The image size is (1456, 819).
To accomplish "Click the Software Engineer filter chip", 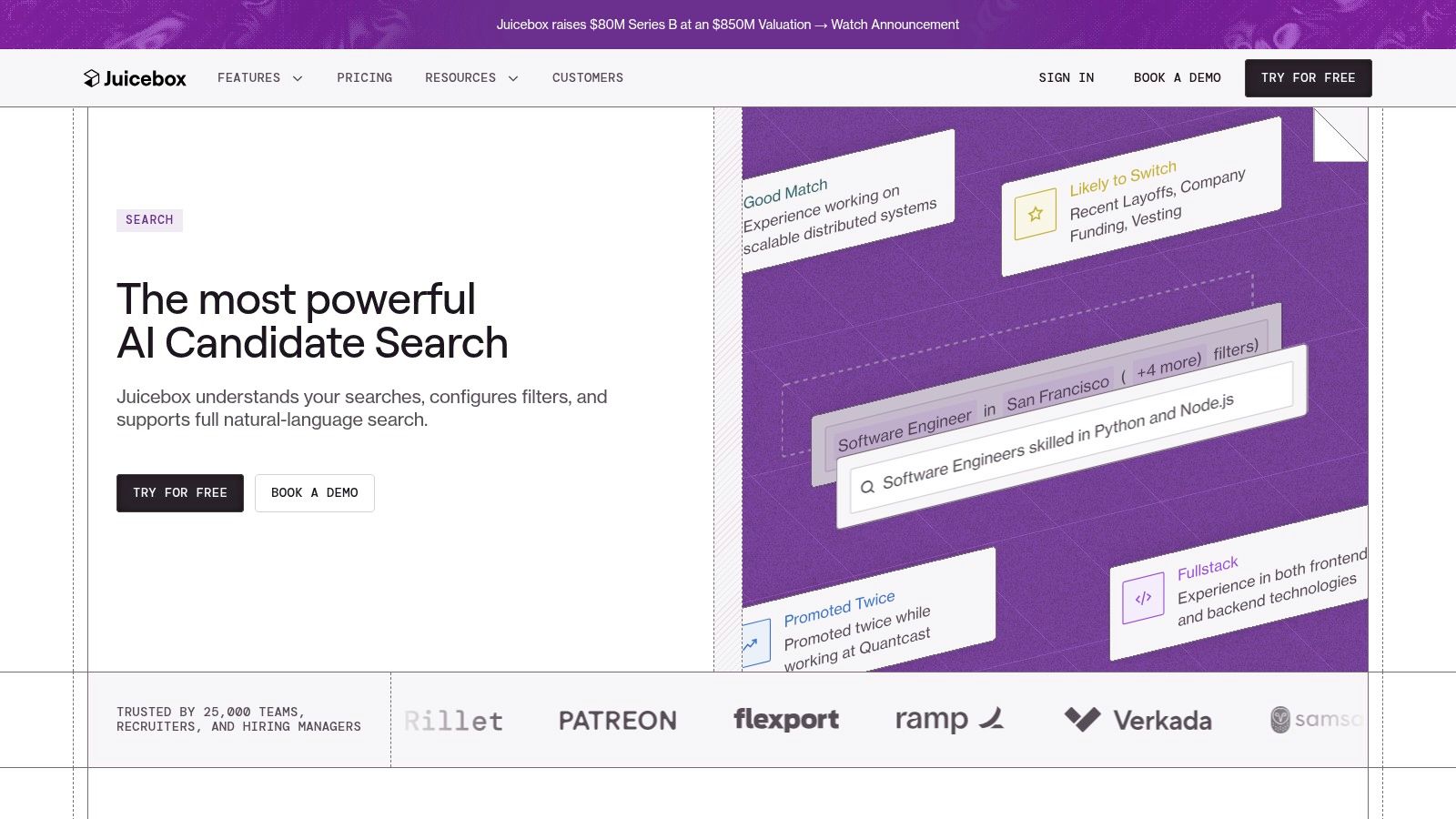I will pos(905,430).
